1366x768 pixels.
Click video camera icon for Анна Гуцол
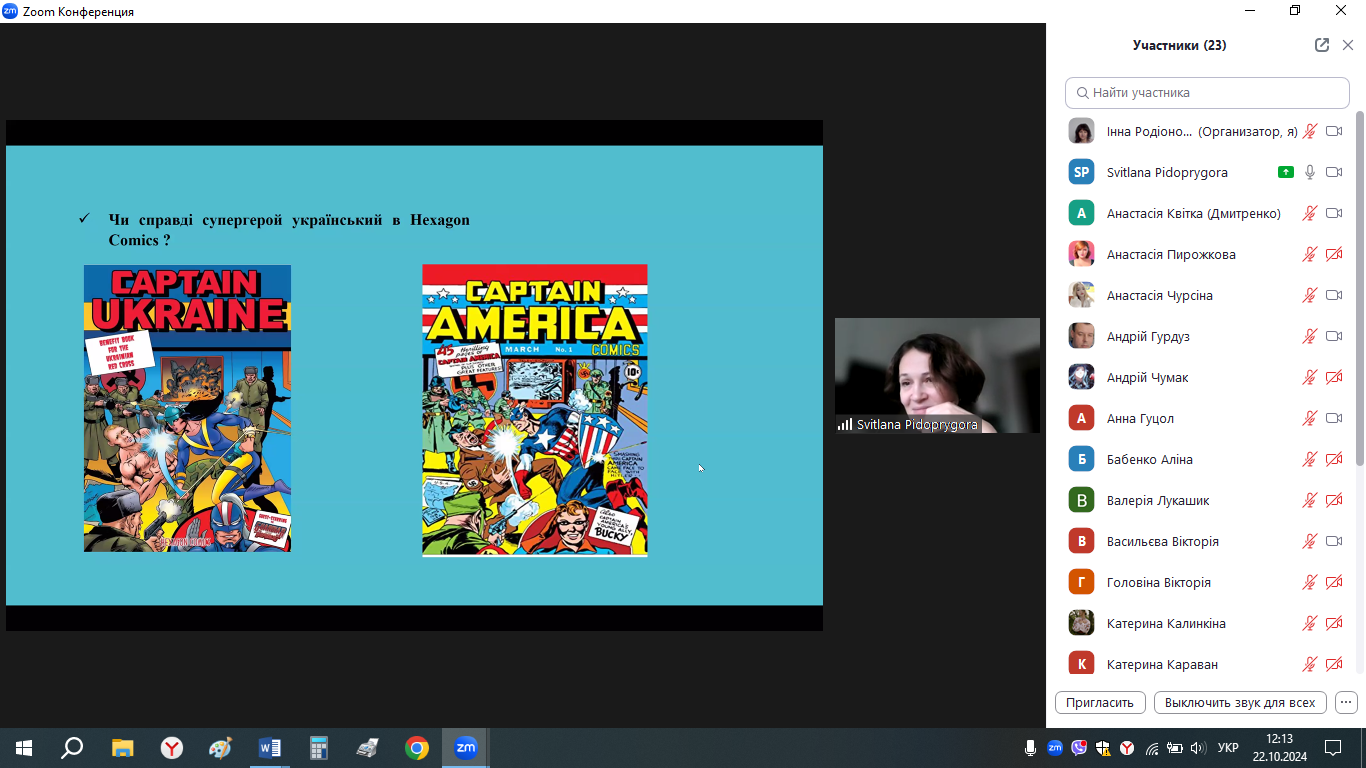pos(1333,418)
